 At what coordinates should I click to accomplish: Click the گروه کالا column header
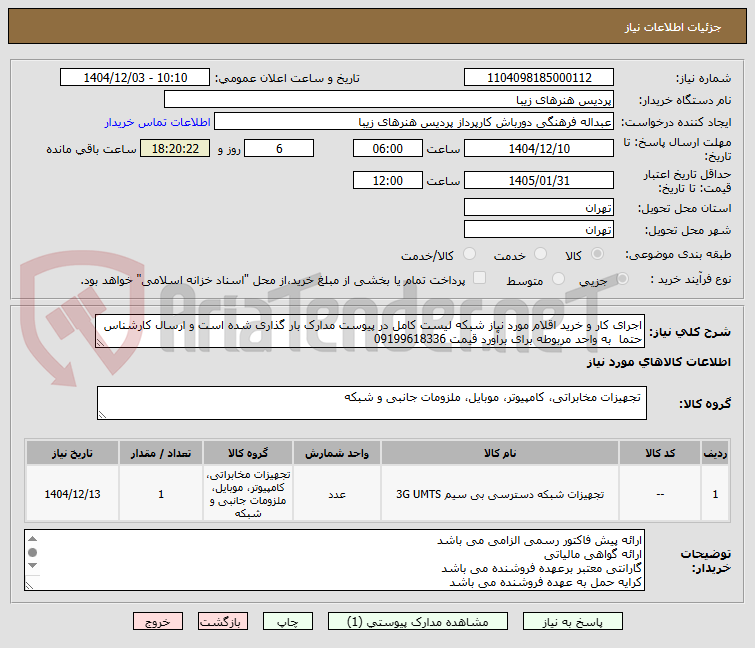(x=247, y=453)
